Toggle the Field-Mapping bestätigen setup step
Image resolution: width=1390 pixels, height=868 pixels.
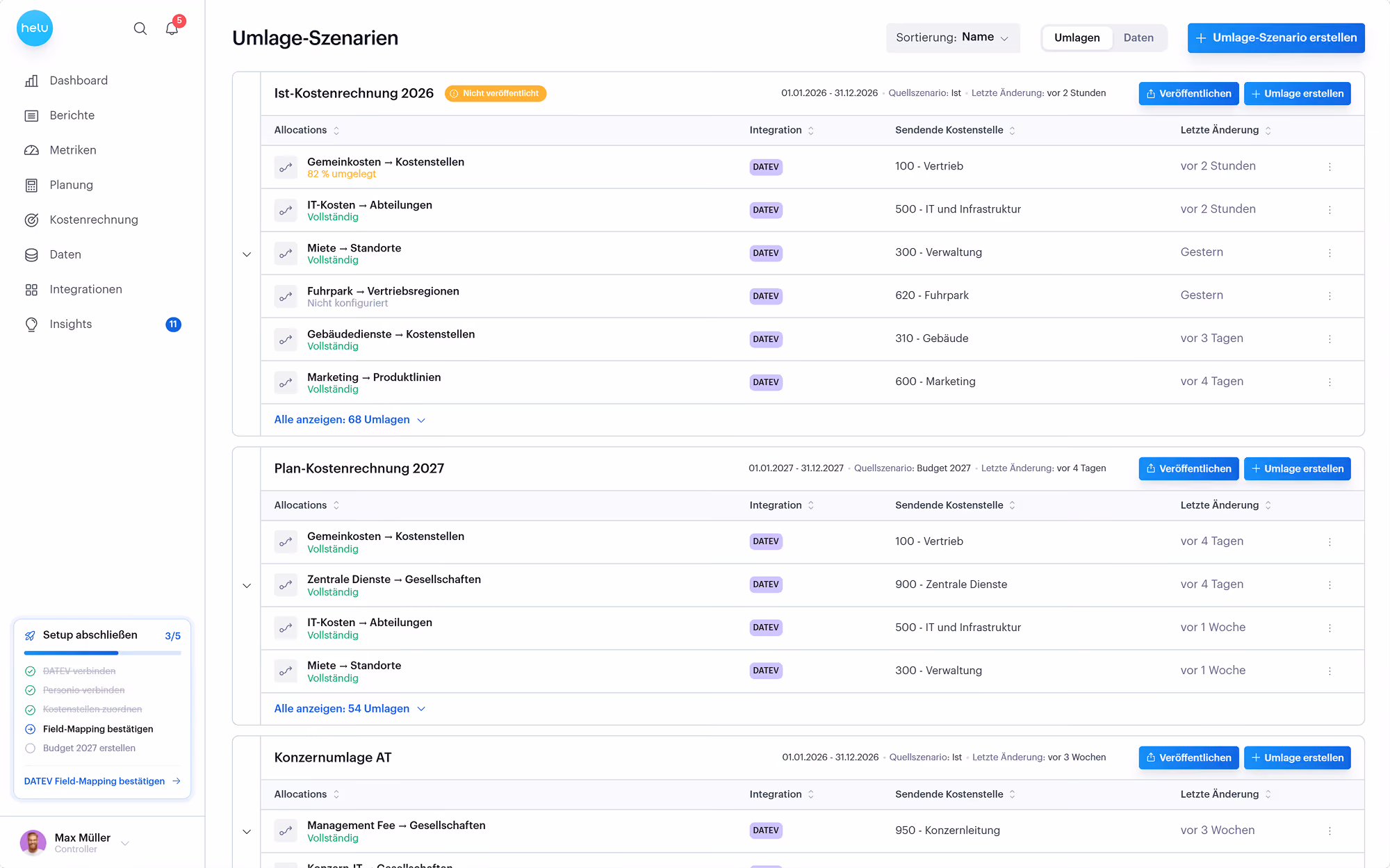coord(30,729)
